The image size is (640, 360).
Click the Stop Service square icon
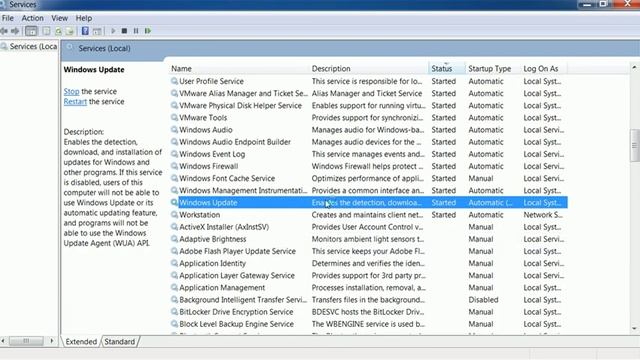coord(124,31)
